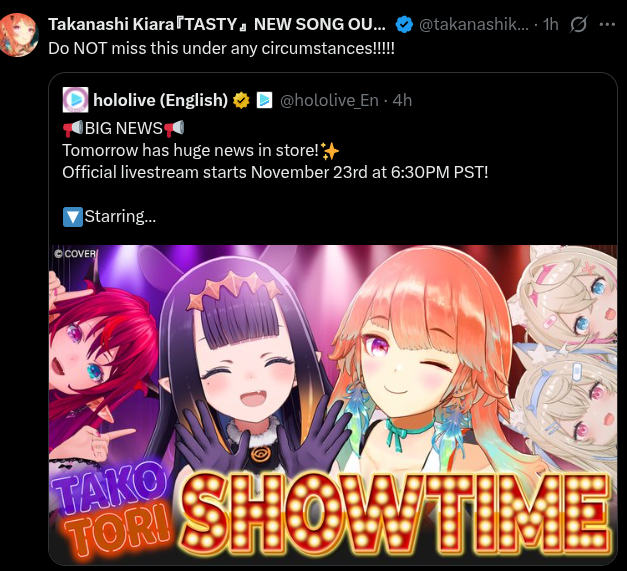627x571 pixels.
Task: Click the red megaphone emoji before BIG NEWS
Action: (73, 128)
